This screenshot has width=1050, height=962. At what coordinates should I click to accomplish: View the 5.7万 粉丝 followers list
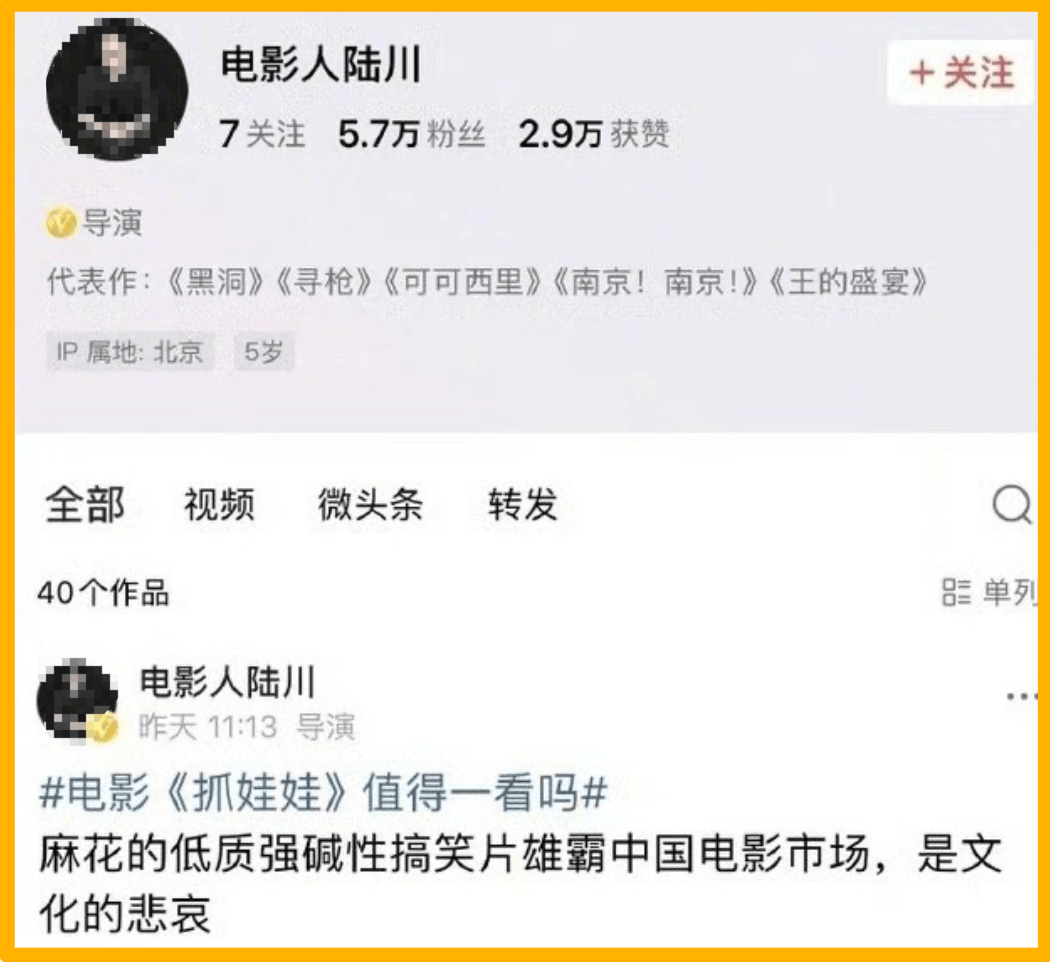[412, 133]
